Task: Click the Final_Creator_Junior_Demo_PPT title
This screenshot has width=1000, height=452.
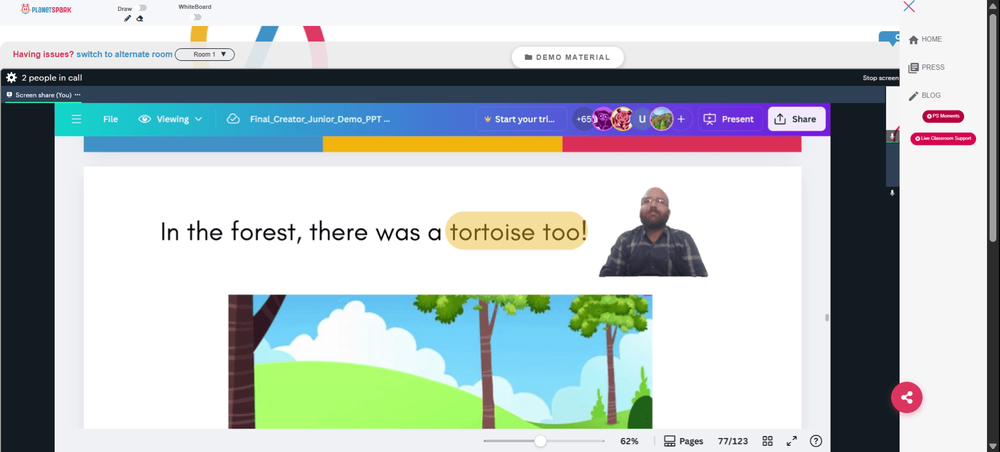Action: point(320,119)
